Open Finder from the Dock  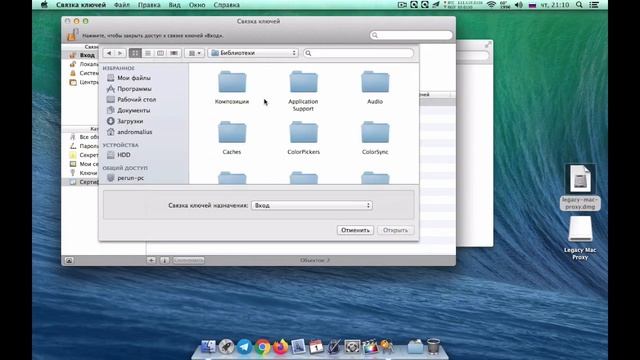point(208,347)
